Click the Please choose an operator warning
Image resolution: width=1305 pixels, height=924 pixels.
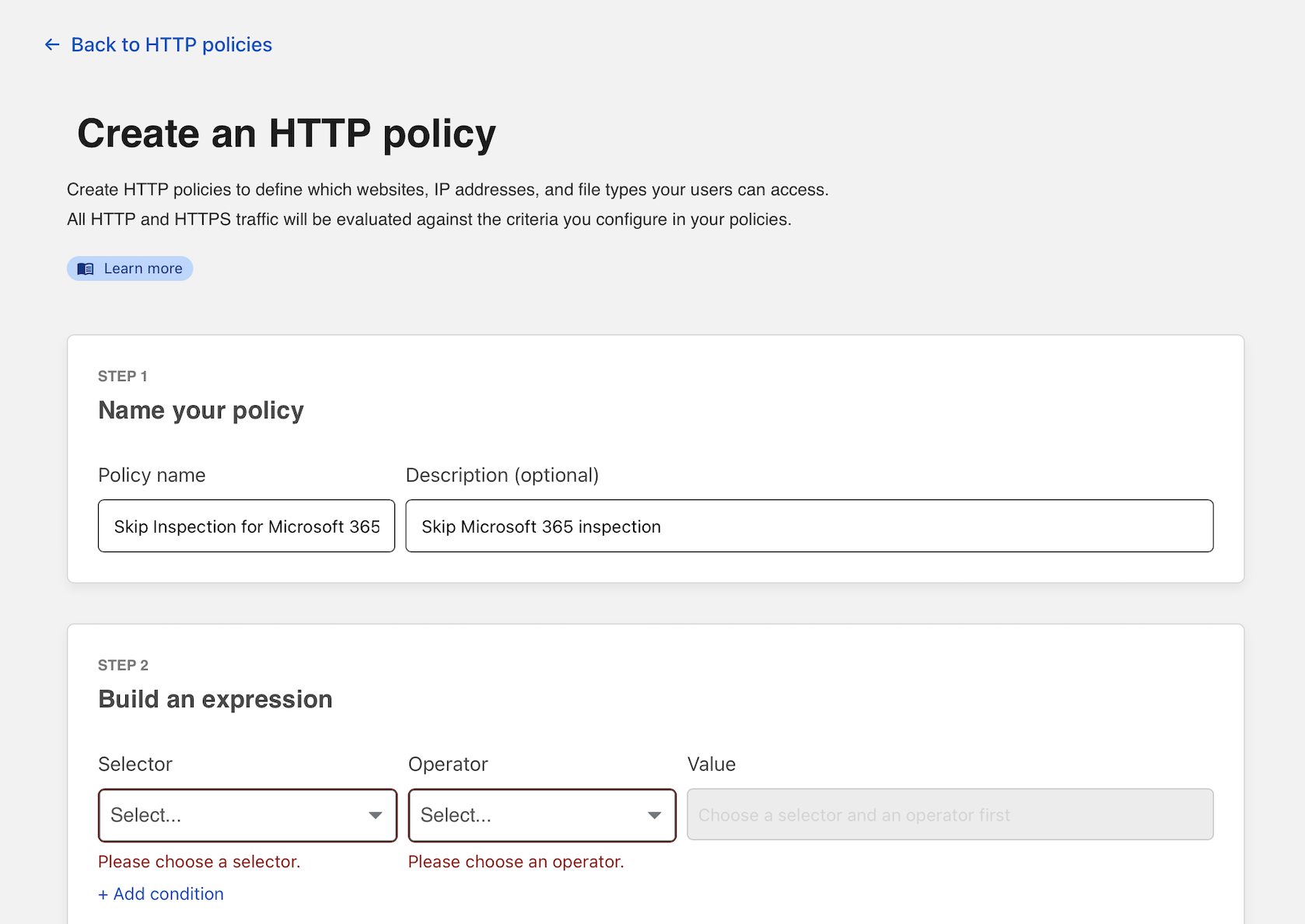(515, 861)
